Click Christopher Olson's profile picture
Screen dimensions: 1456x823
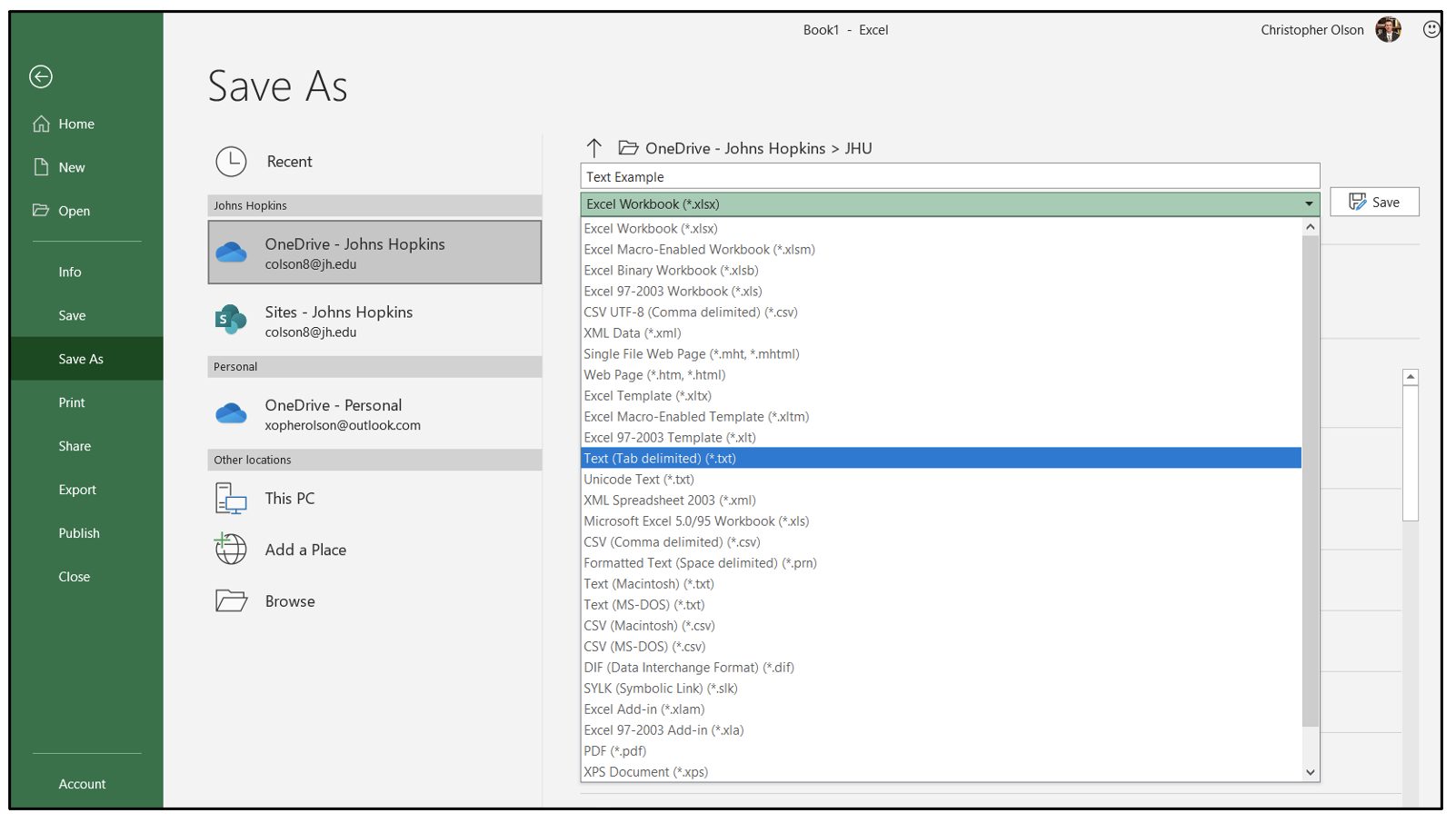point(1388,30)
